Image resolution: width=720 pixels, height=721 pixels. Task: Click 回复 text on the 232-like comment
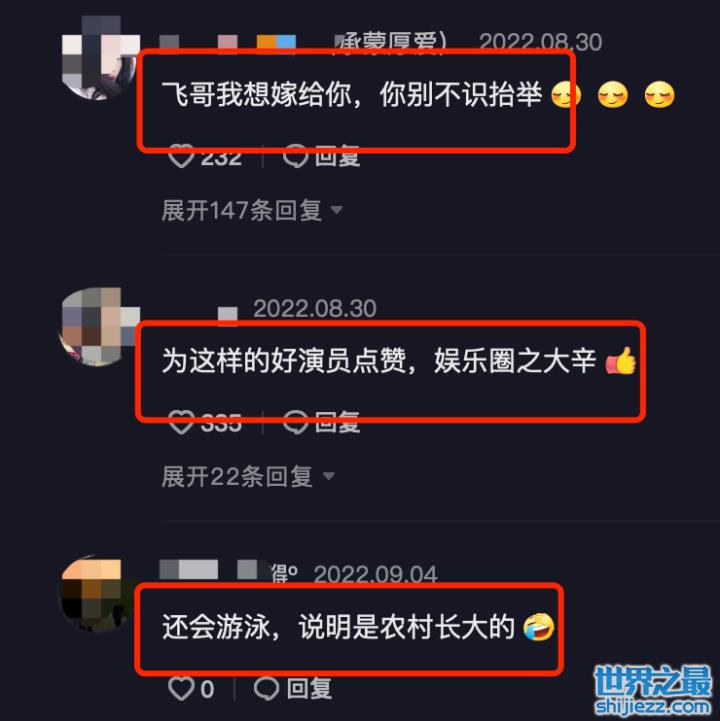coord(337,156)
